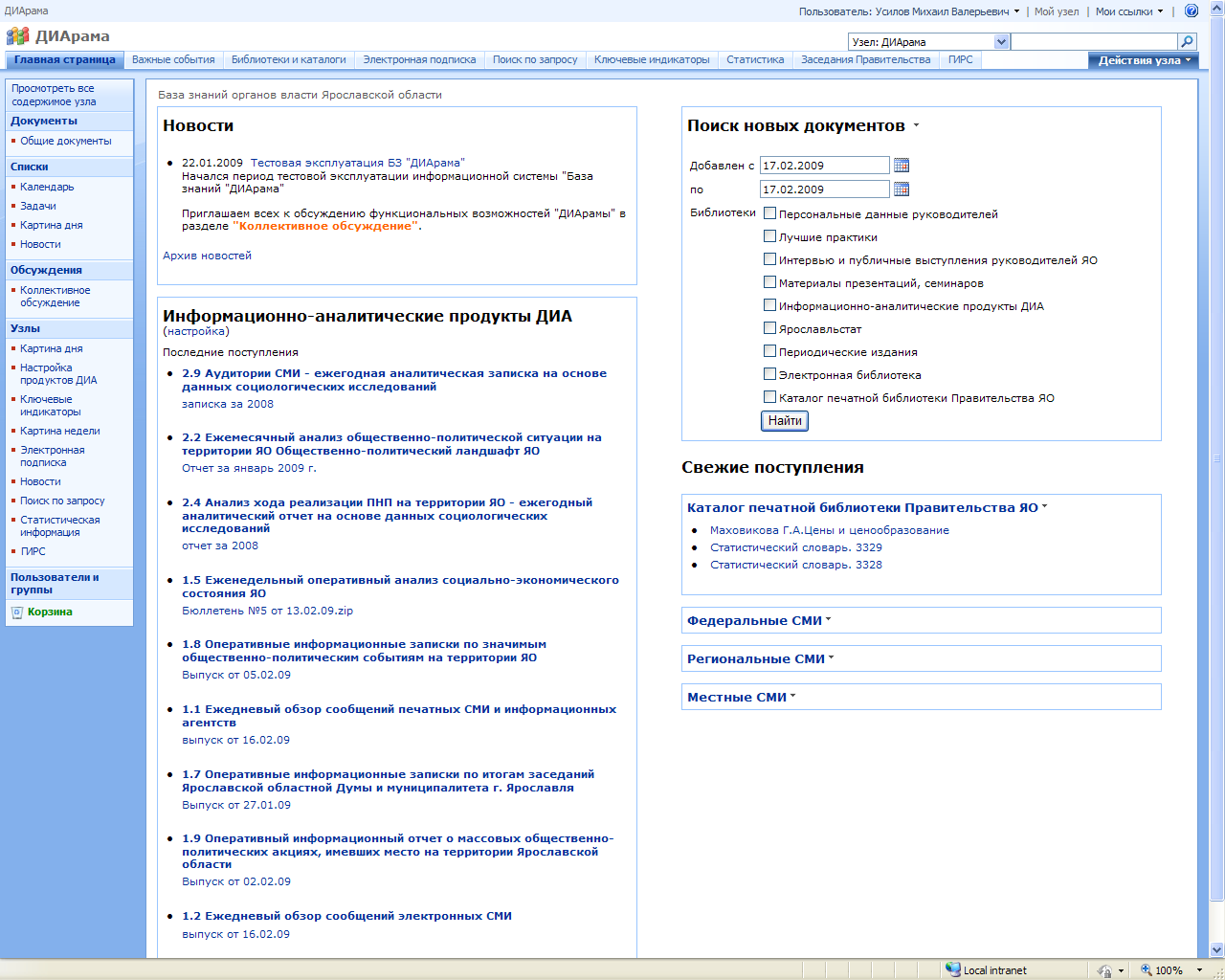This screenshot has width=1225, height=980.
Task: Click the Корзина recycle bin icon
Action: tap(17, 612)
